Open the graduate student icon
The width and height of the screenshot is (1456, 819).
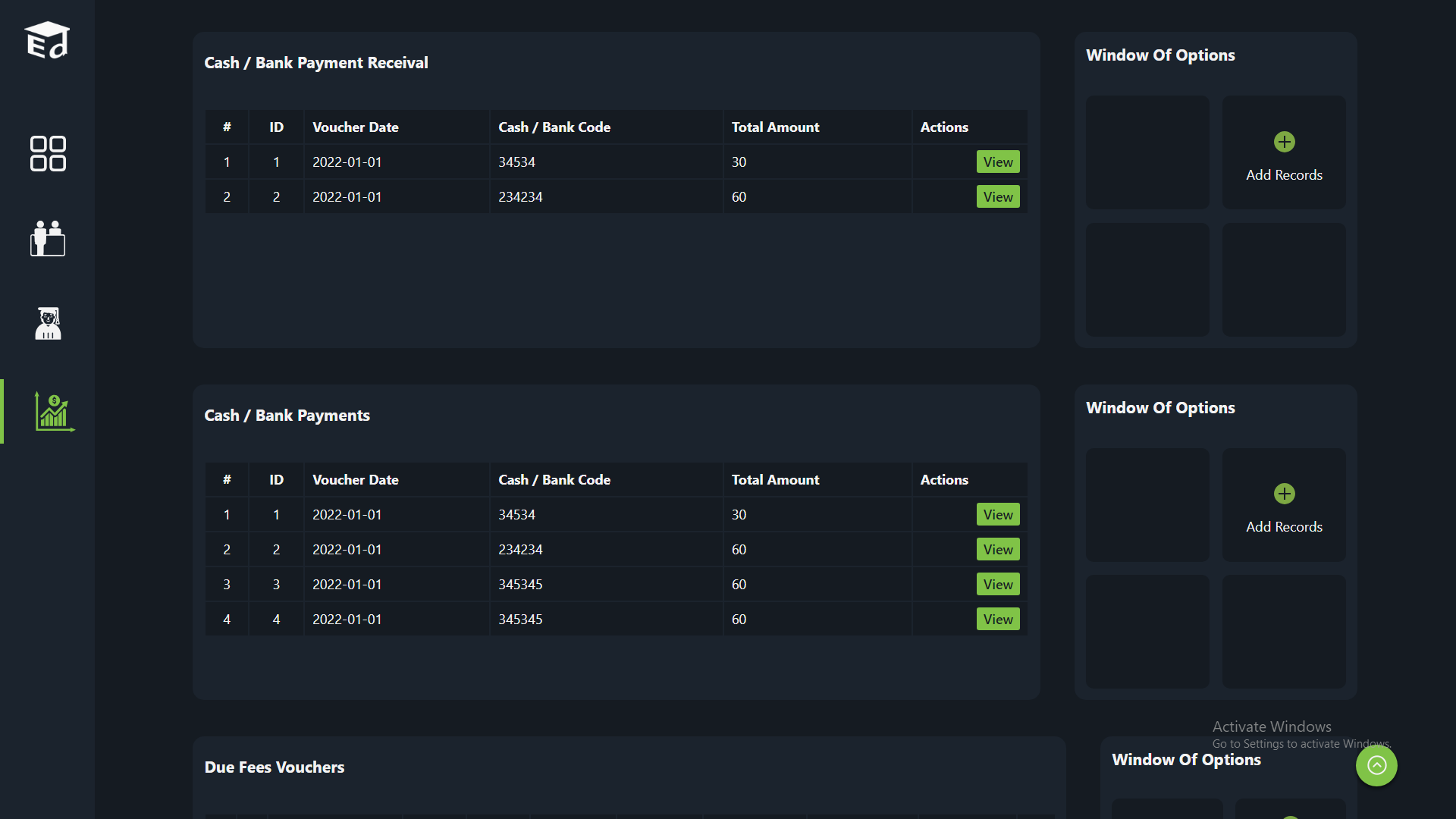click(48, 324)
